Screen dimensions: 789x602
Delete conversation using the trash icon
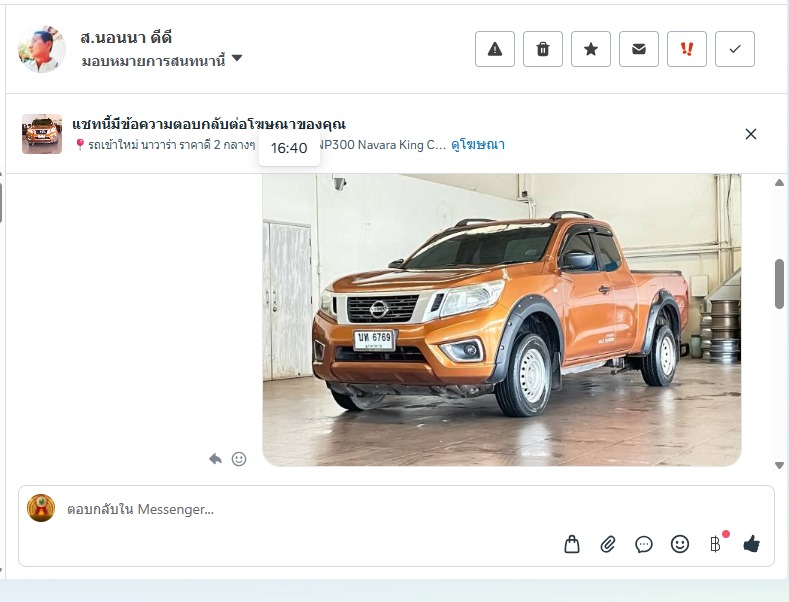(x=543, y=49)
